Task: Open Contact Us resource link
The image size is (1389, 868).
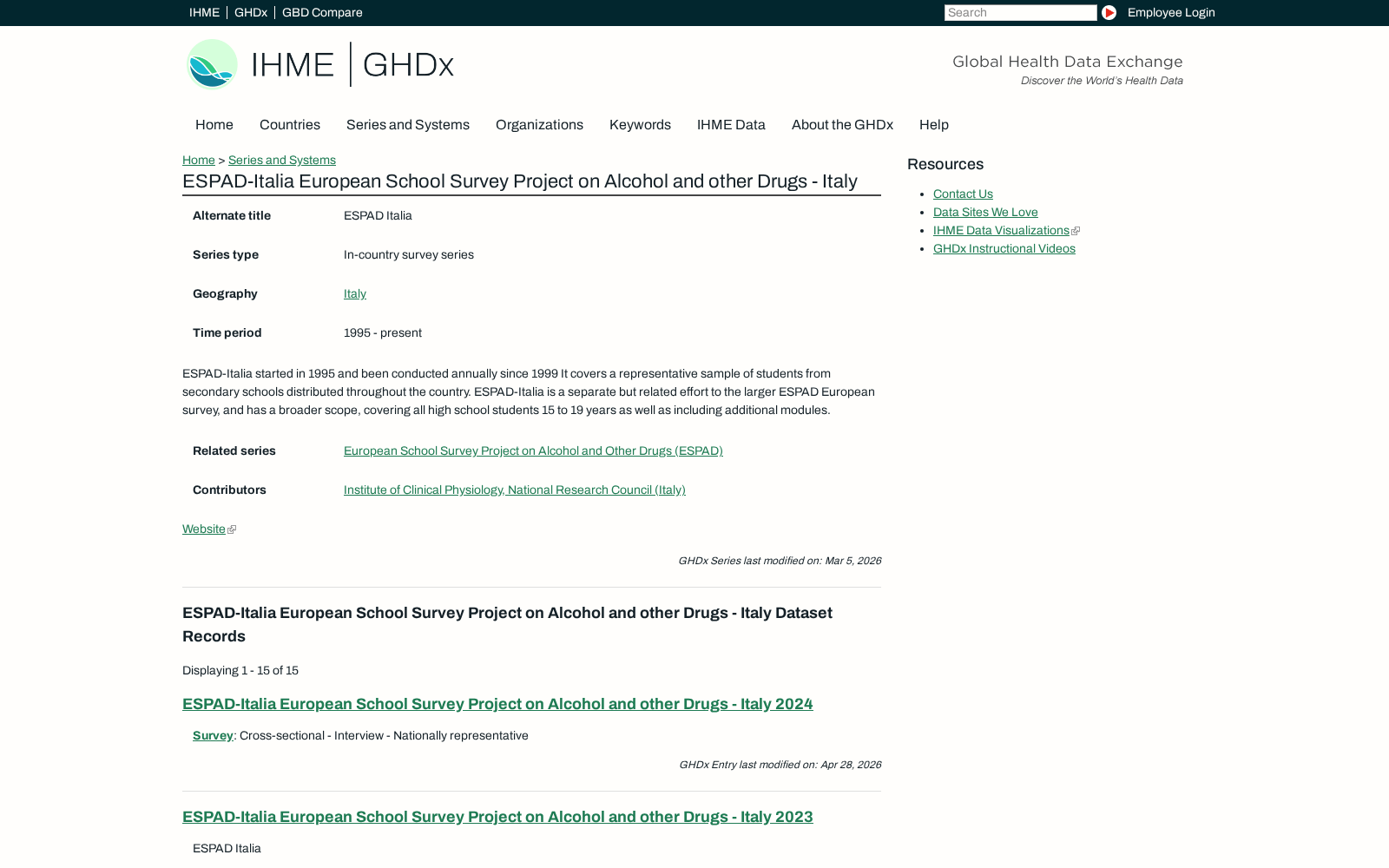Action: point(963,194)
